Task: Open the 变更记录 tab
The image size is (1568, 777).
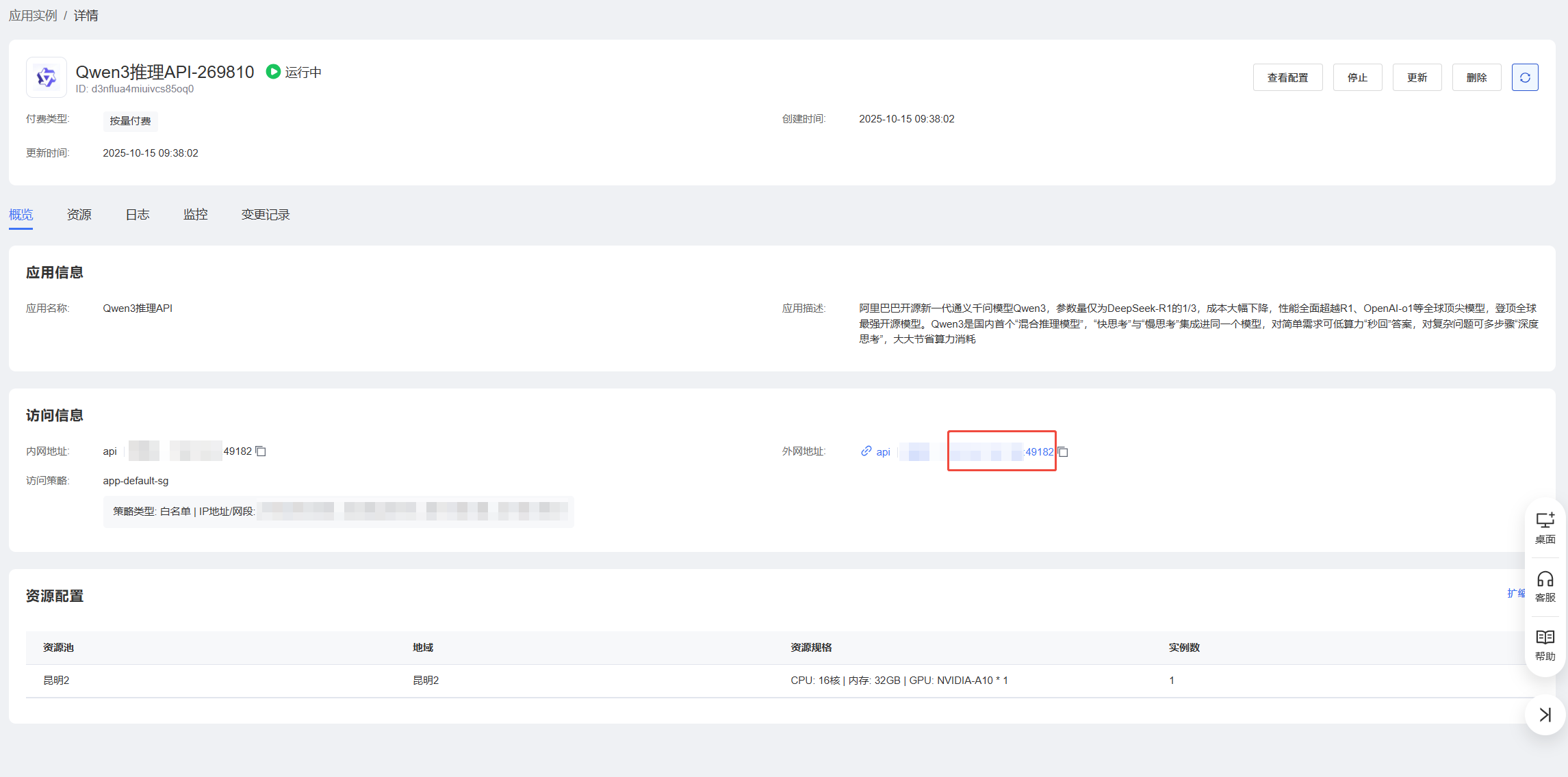Action: click(266, 215)
